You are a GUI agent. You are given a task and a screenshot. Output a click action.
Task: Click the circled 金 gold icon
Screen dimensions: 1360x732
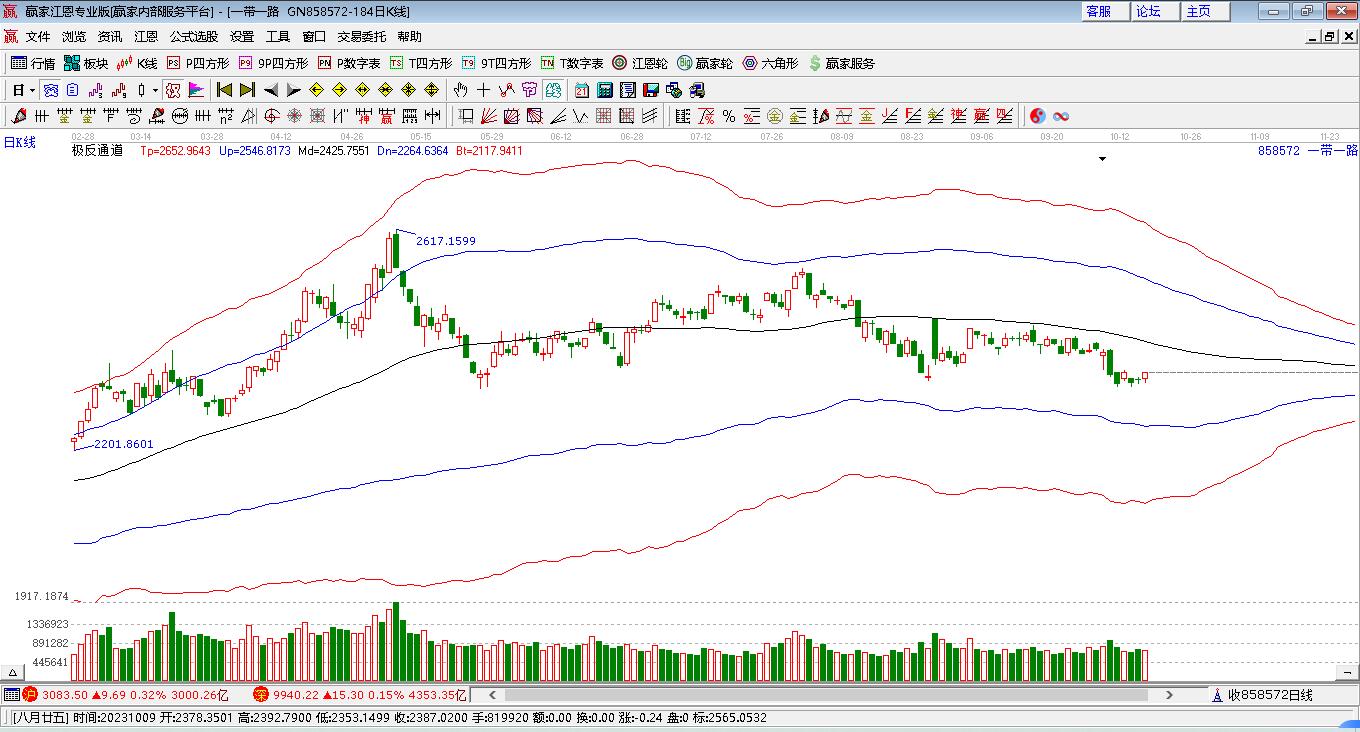(x=775, y=116)
